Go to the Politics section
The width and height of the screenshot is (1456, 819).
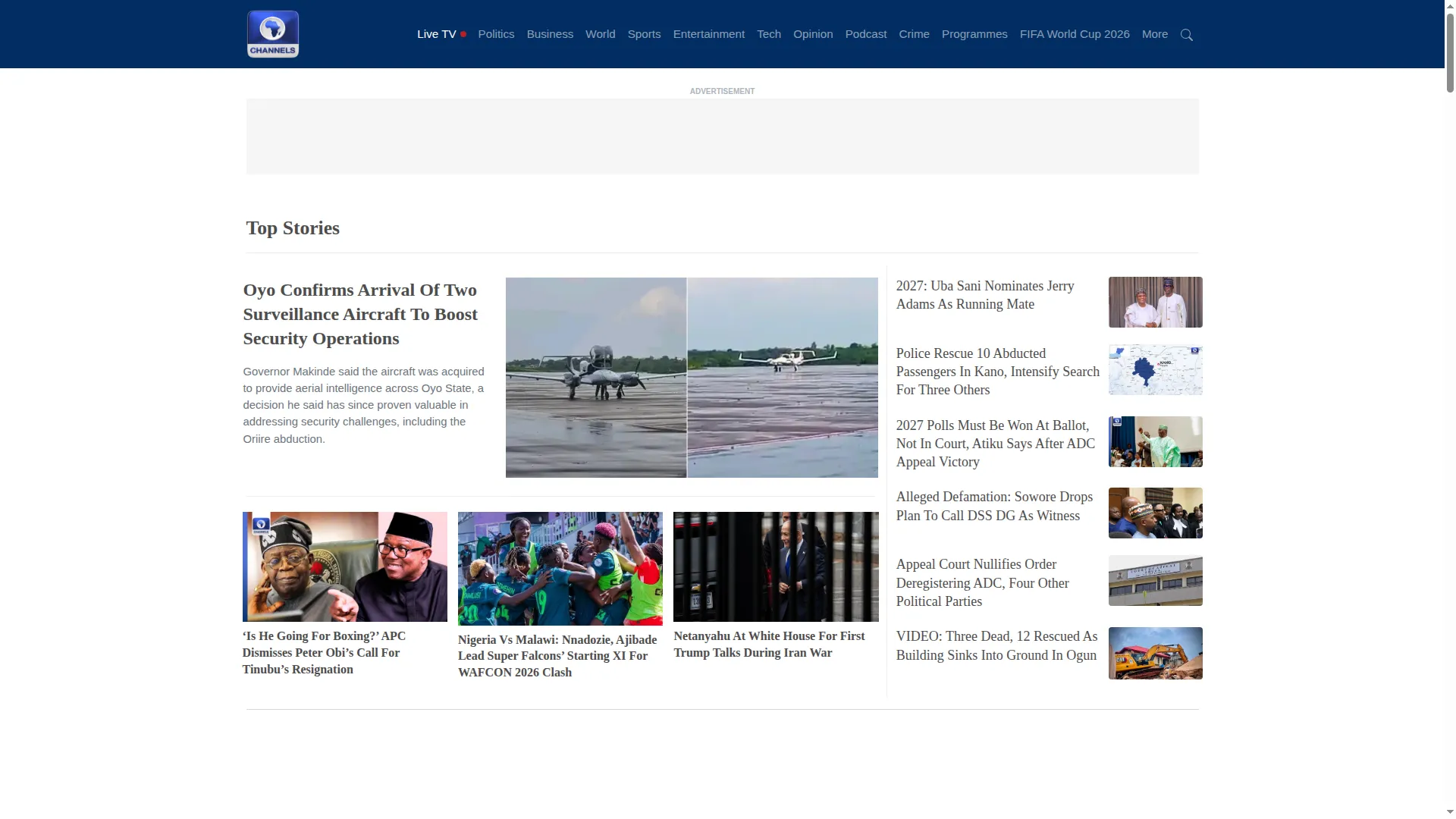click(x=496, y=34)
